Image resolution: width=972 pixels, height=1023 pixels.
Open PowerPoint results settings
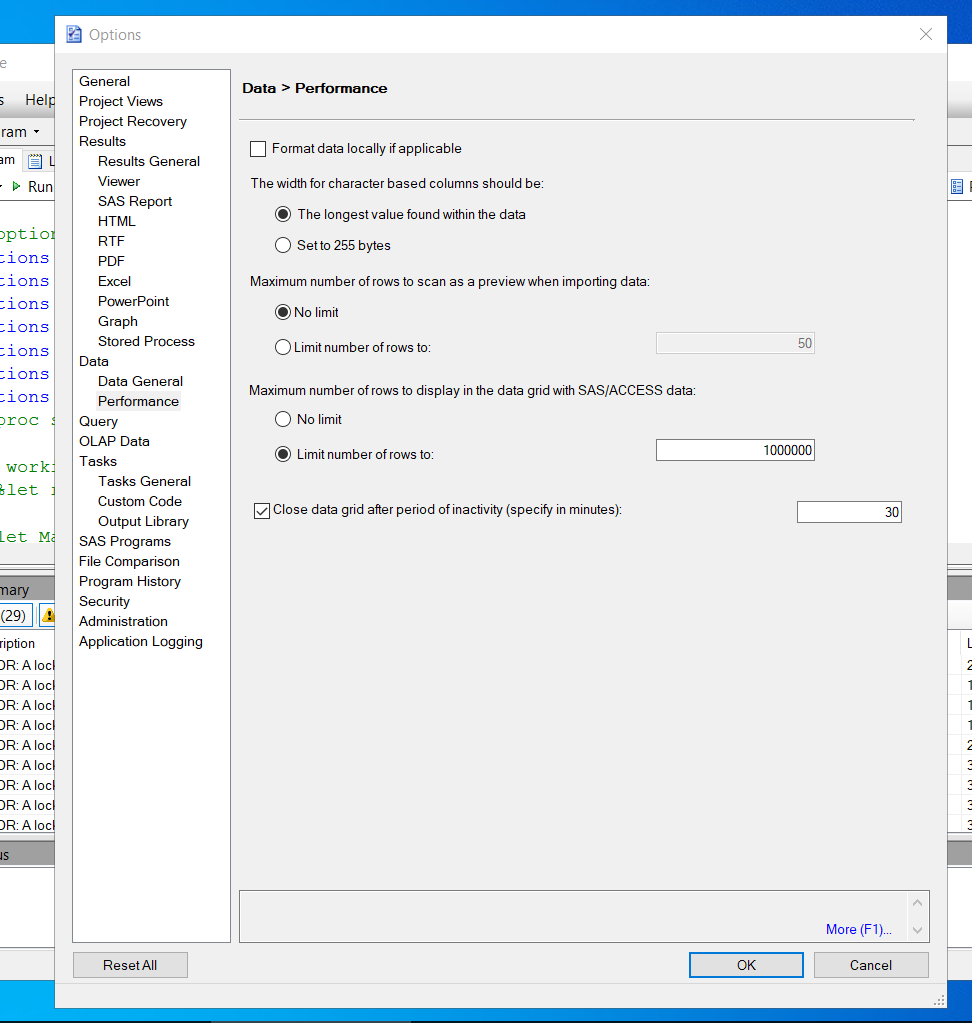pos(133,301)
